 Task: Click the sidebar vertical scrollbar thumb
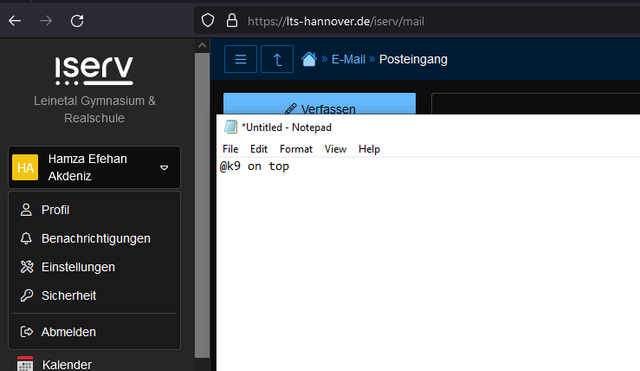202,205
